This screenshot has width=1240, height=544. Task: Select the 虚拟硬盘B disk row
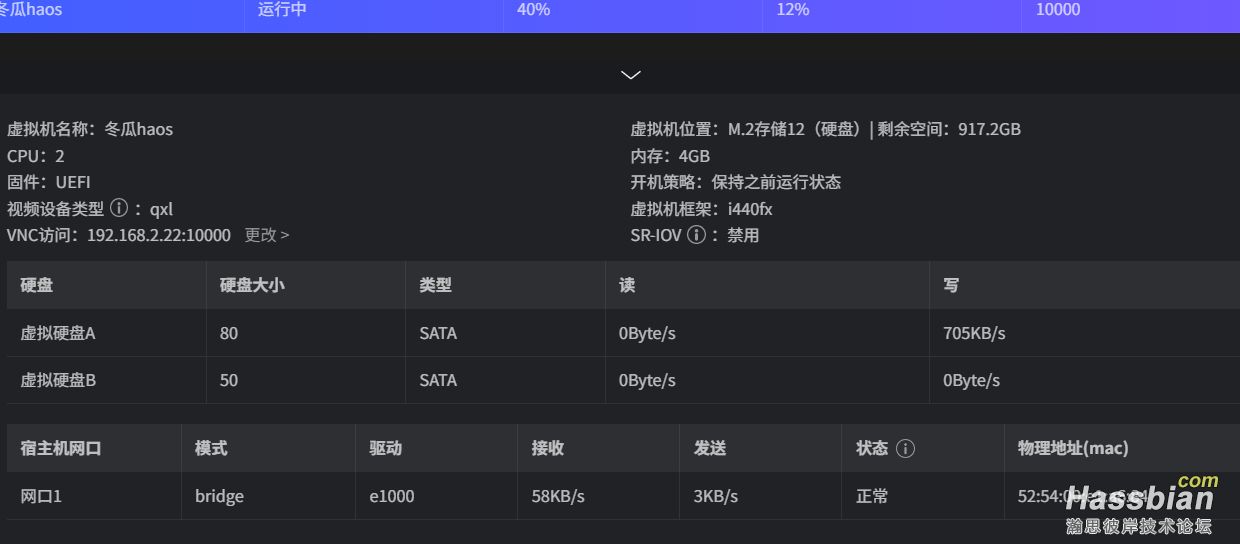pos(58,380)
